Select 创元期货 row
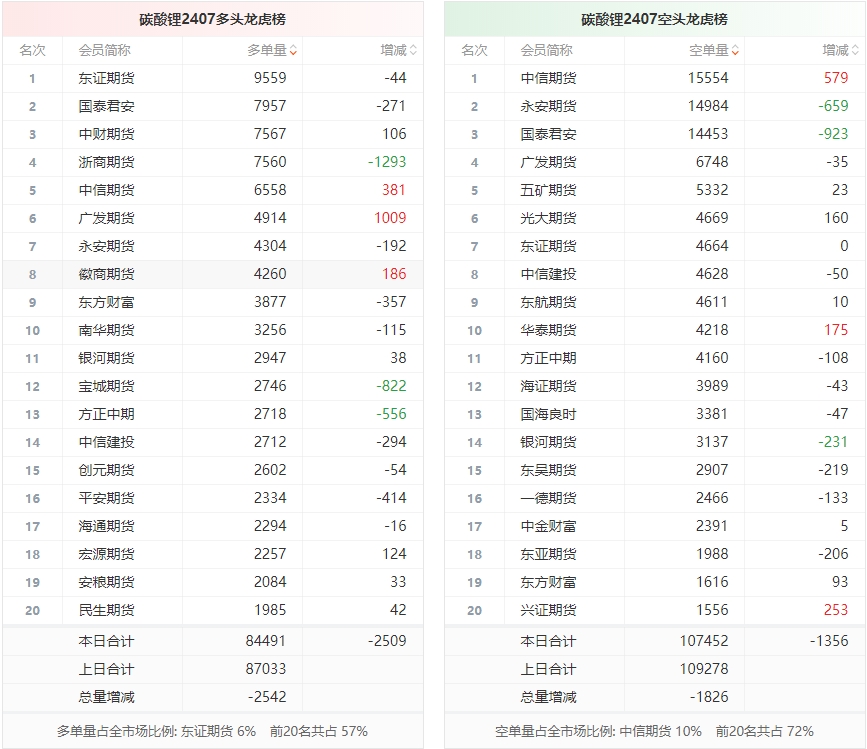 point(213,470)
